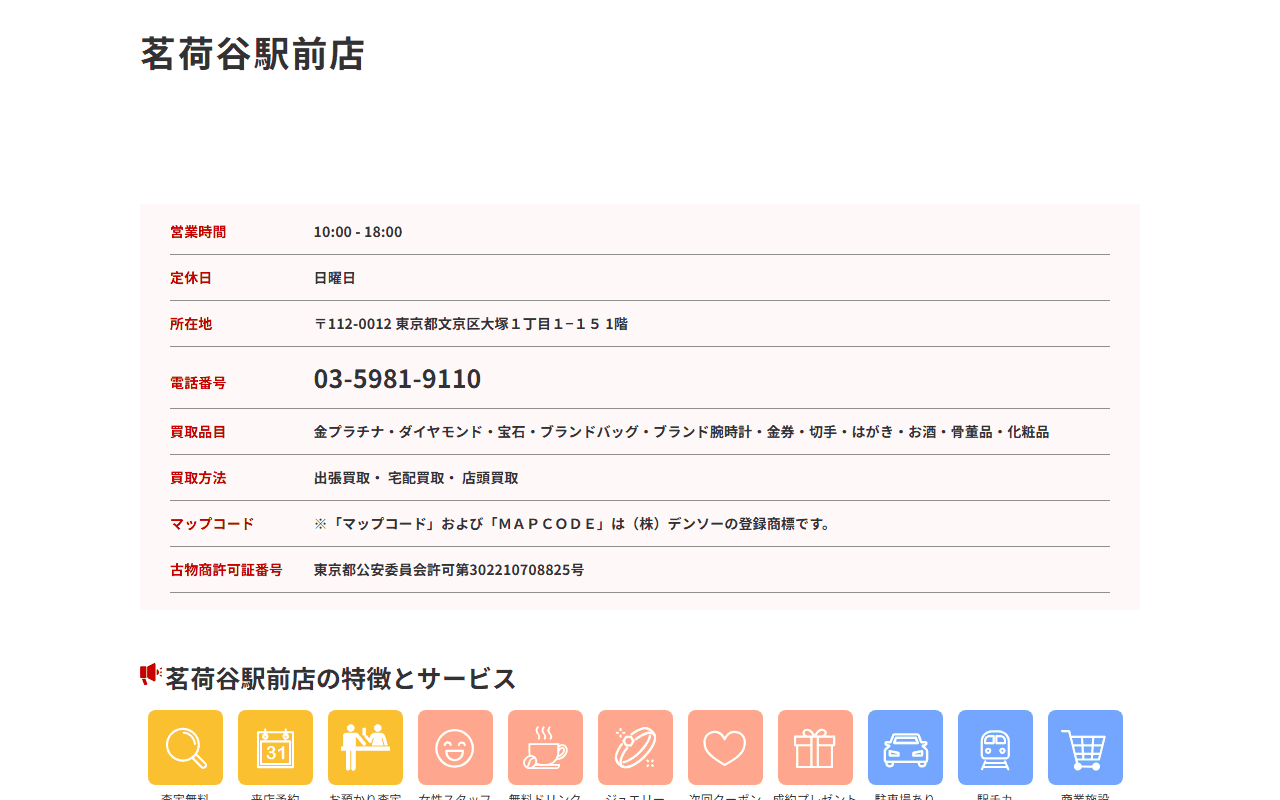Click the 茗荷谷駅前店の特徴とサービス heading
This screenshot has width=1280, height=800.
(x=341, y=678)
